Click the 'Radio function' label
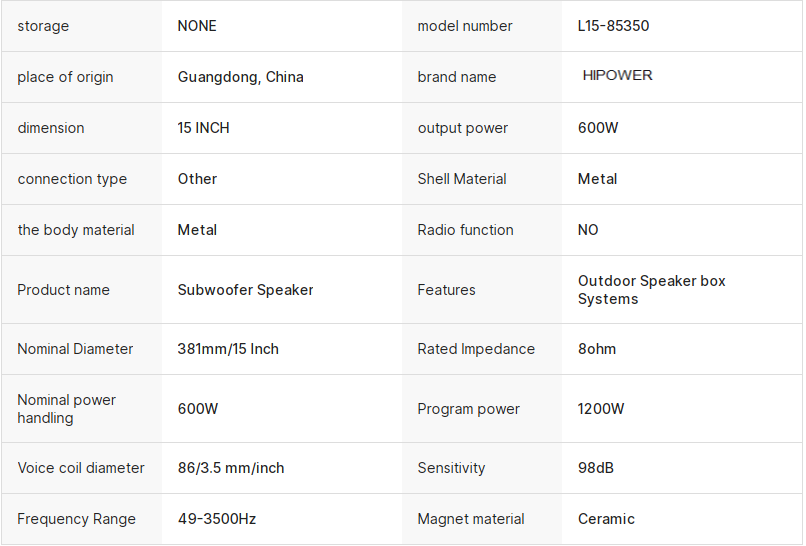 pos(465,230)
